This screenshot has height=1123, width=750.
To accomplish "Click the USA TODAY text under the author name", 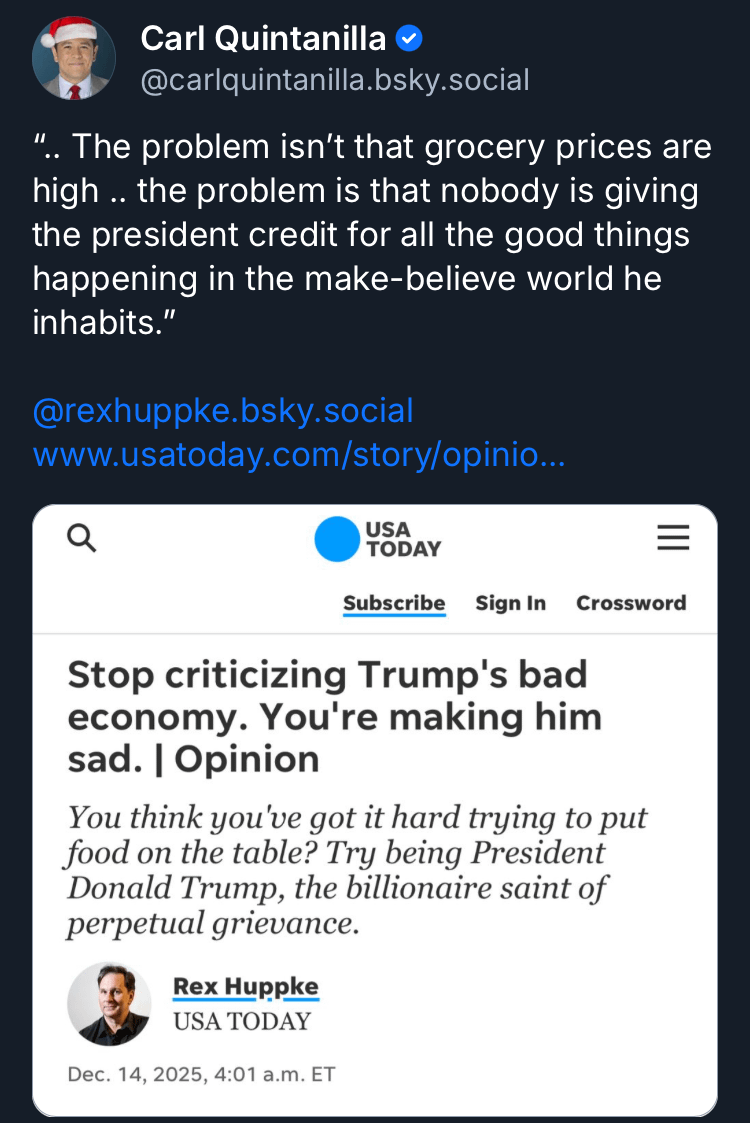I will coord(242,1021).
